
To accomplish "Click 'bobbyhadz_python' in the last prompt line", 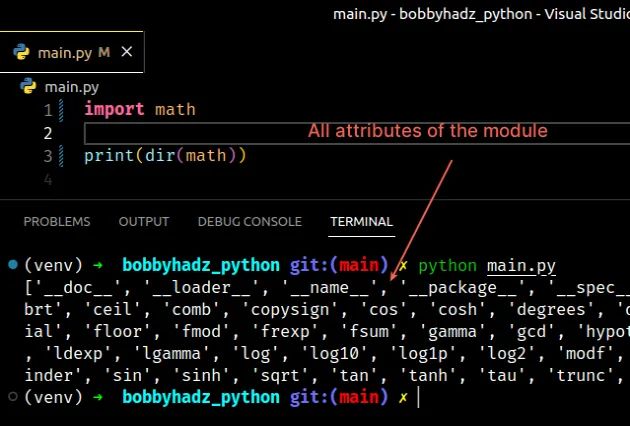I will pos(200,397).
